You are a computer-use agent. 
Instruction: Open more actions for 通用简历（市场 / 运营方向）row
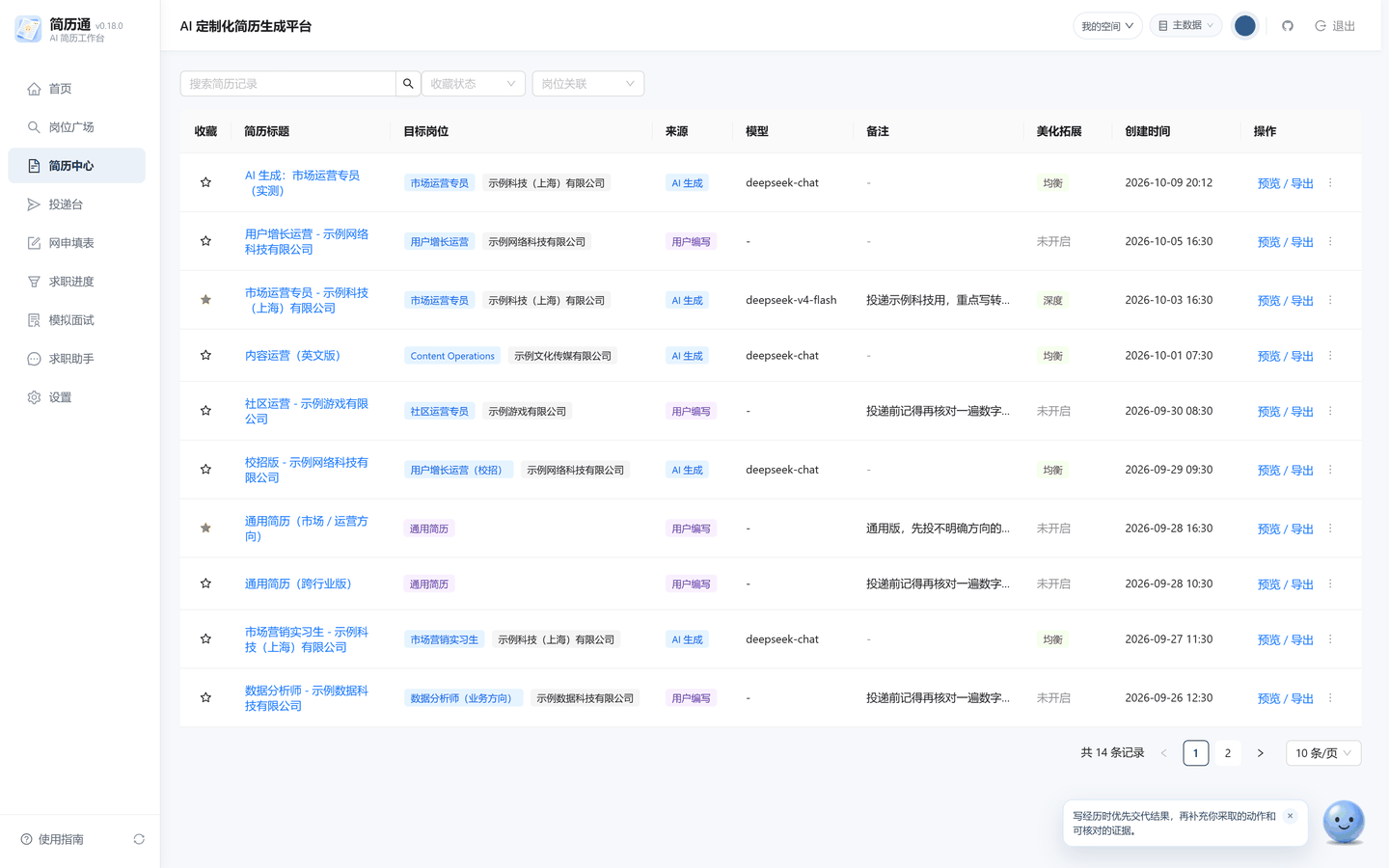pyautogui.click(x=1330, y=529)
